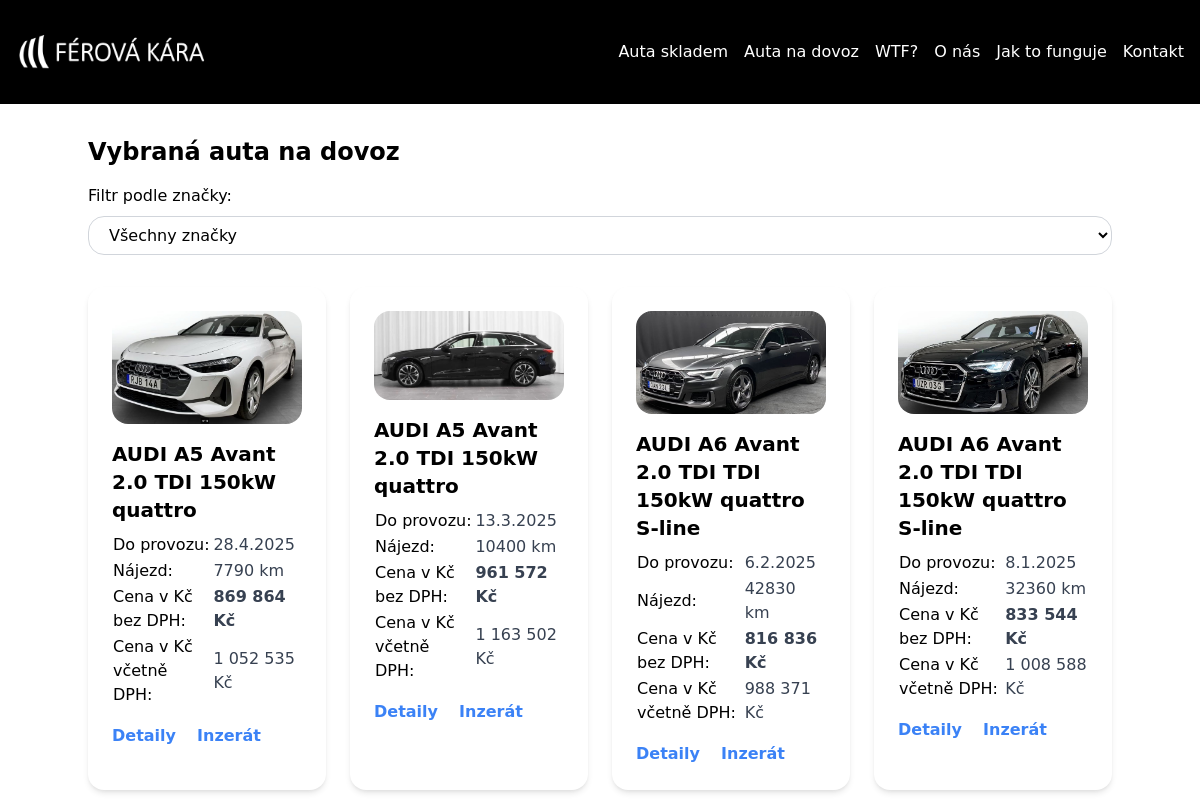Screen dimensions: 1200x800
Task: Go to Kontakt page
Action: [x=1153, y=52]
